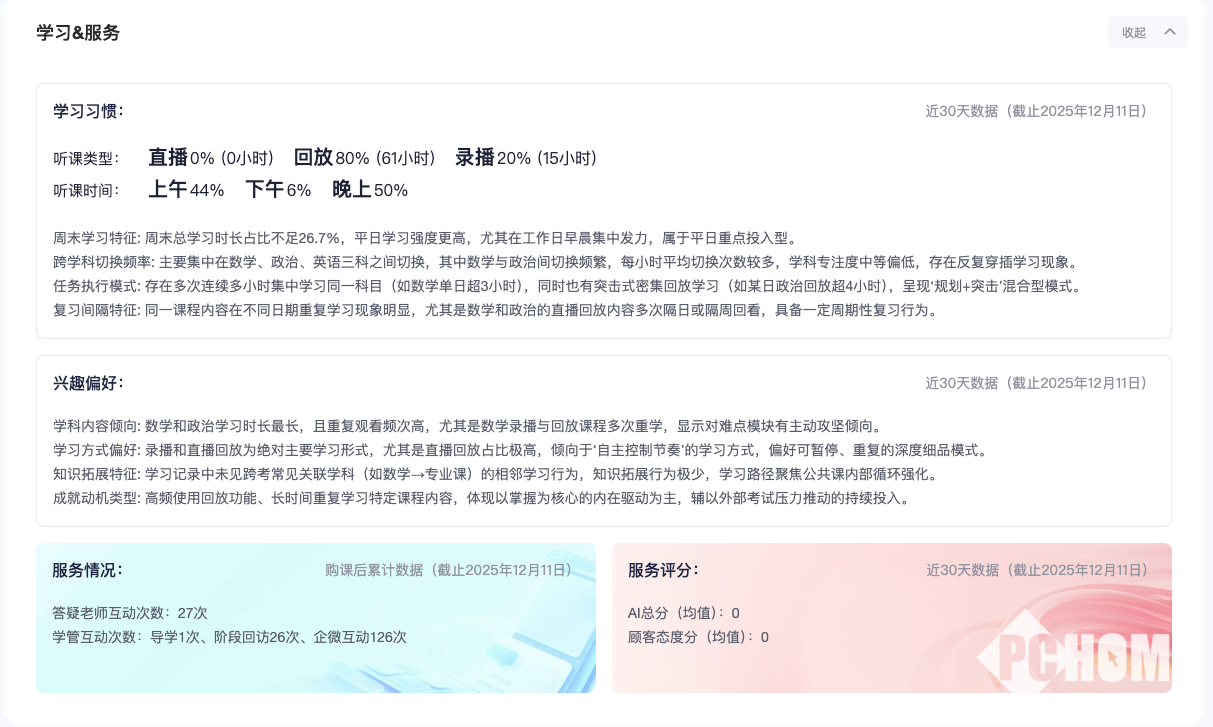1213x727 pixels.
Task: Click the 周末学习特征 description line
Action: 426,238
